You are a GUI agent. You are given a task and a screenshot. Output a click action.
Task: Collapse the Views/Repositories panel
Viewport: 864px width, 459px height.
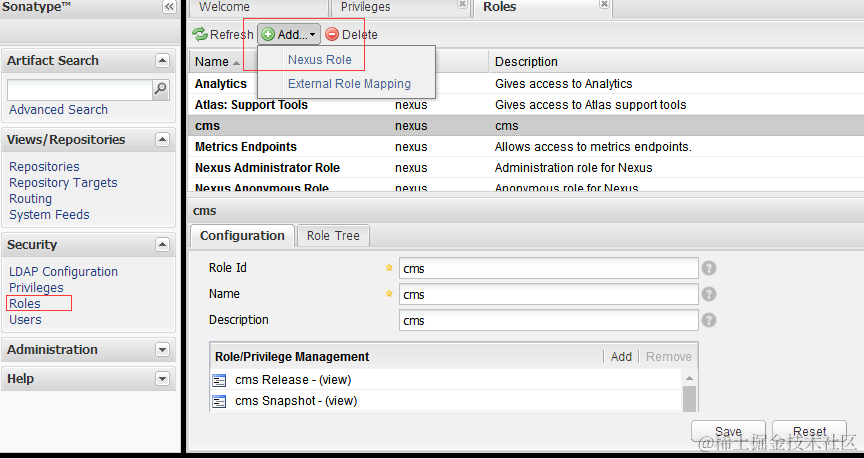click(x=162, y=139)
